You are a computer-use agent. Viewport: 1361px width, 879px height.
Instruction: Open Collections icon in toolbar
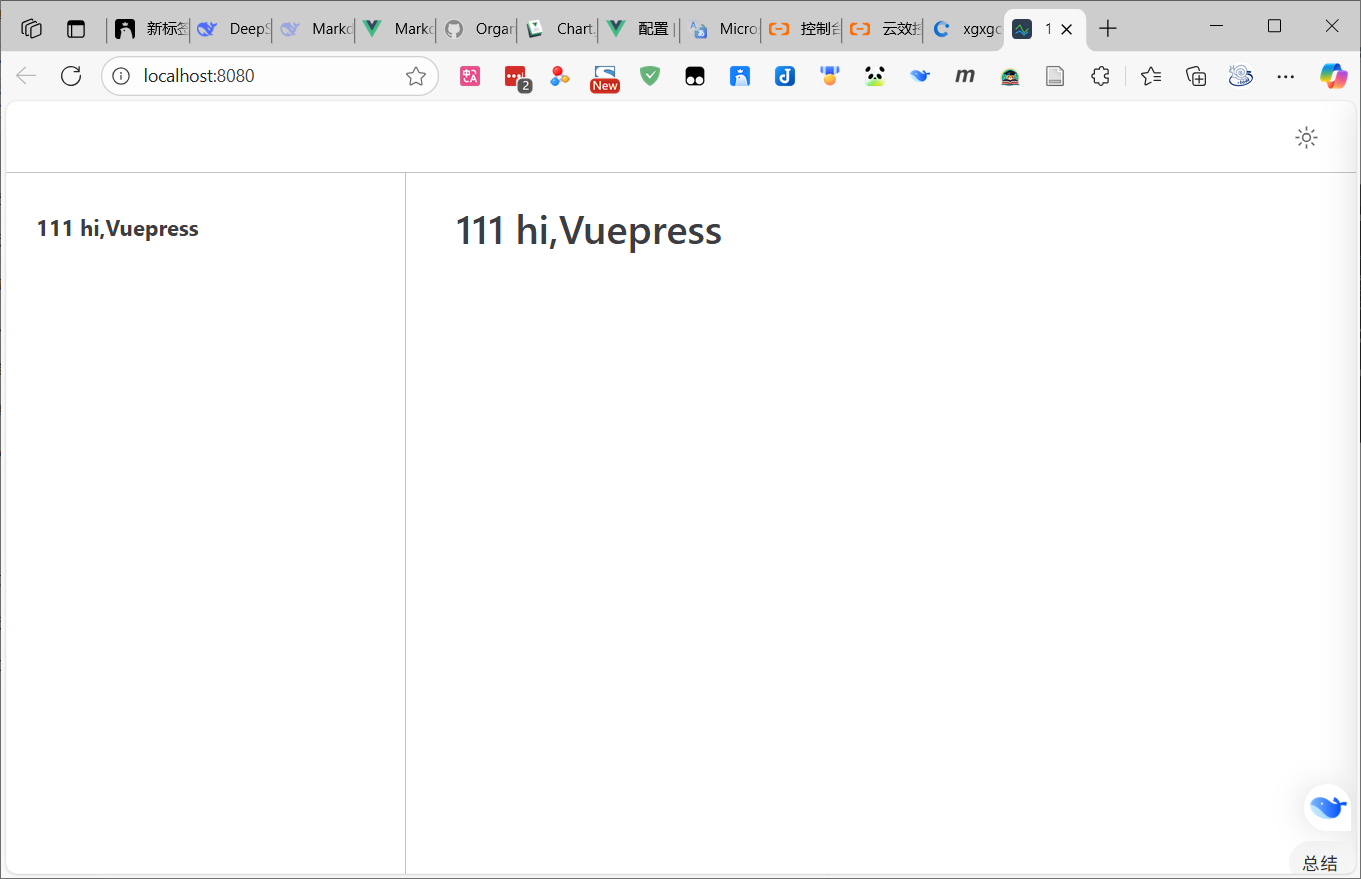click(1196, 76)
